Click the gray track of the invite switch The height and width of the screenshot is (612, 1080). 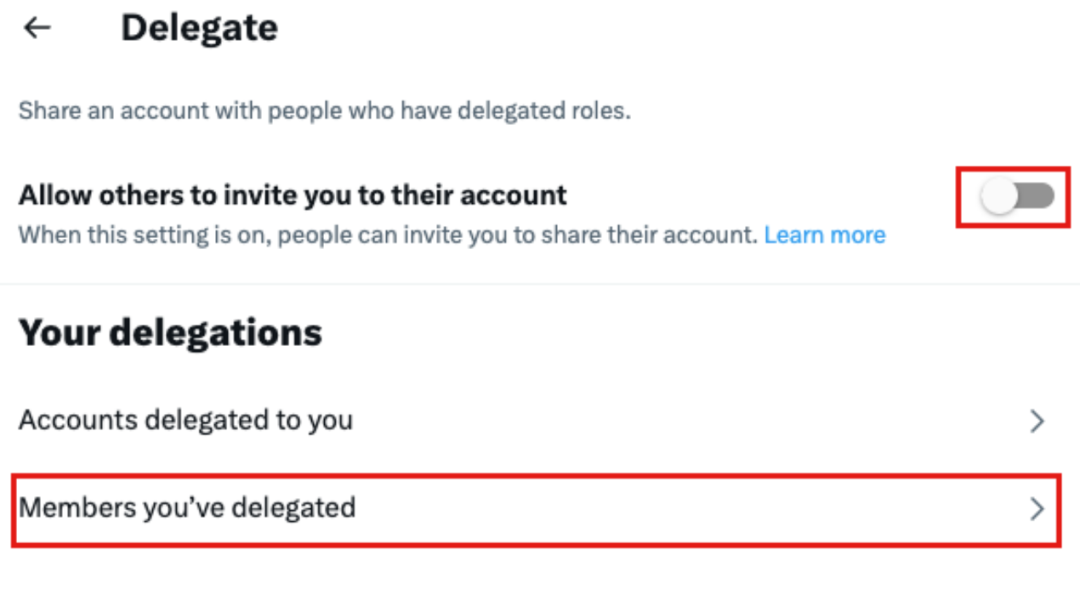click(1039, 197)
